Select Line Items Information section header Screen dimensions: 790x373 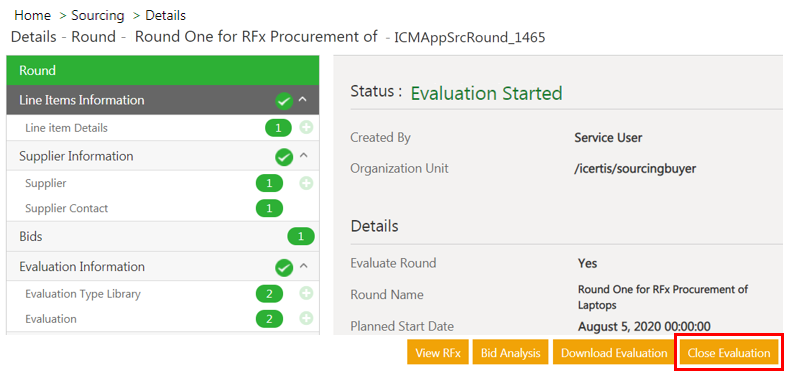coord(163,100)
